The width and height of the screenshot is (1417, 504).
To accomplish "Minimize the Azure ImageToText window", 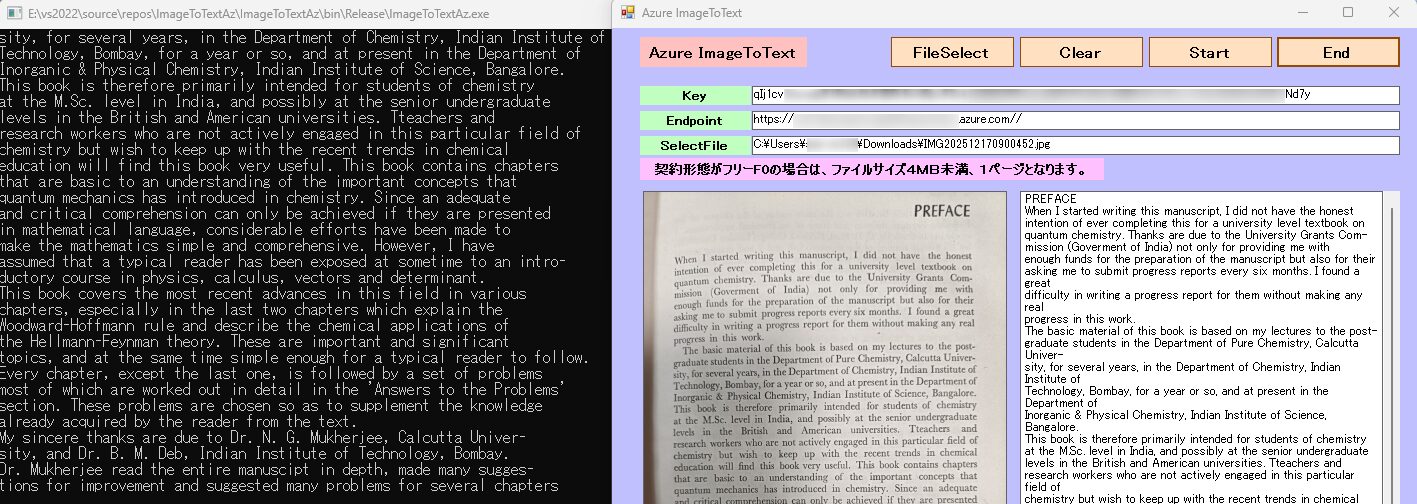I will pyautogui.click(x=1302, y=13).
